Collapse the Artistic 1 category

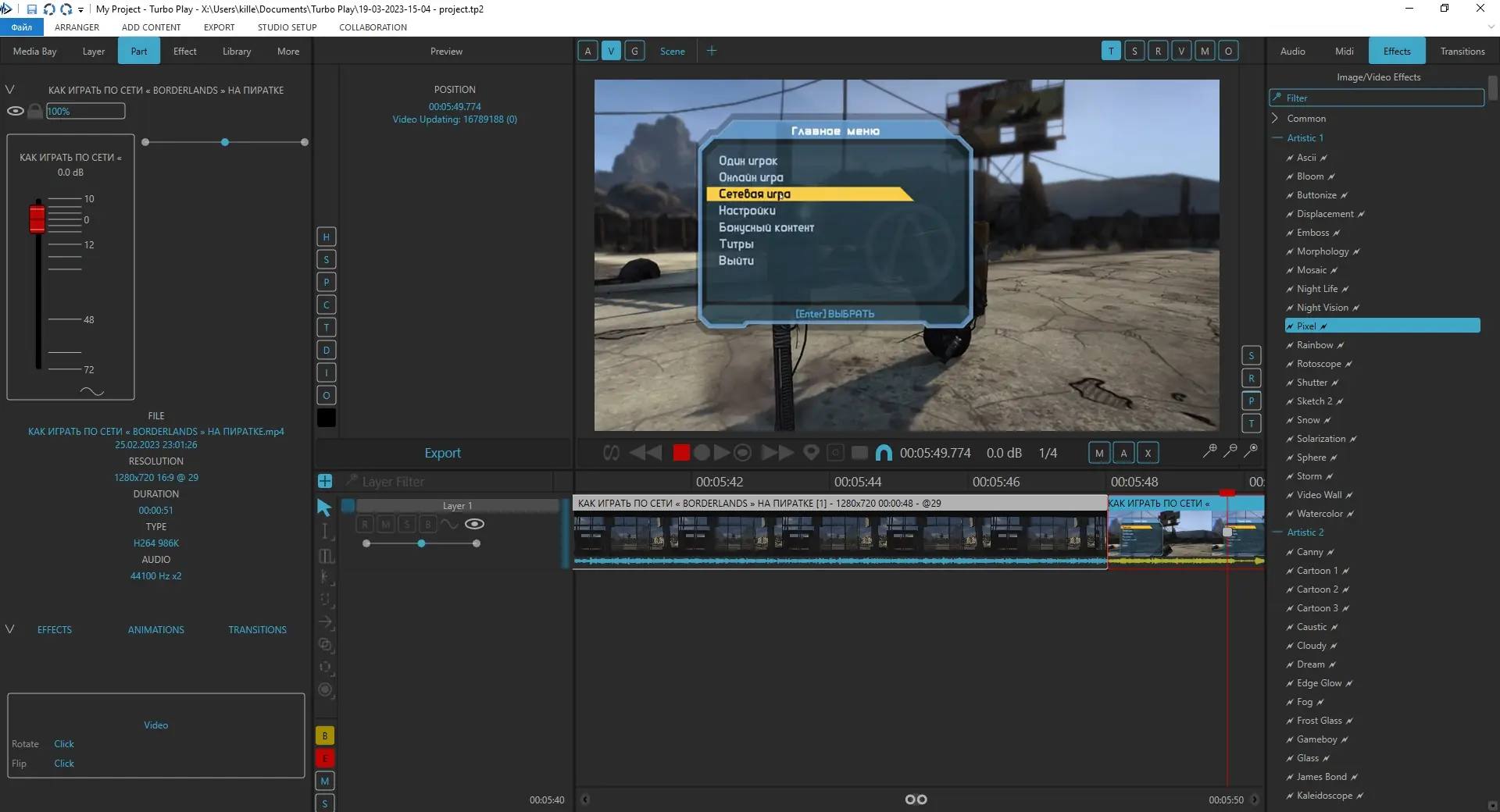click(x=1277, y=138)
